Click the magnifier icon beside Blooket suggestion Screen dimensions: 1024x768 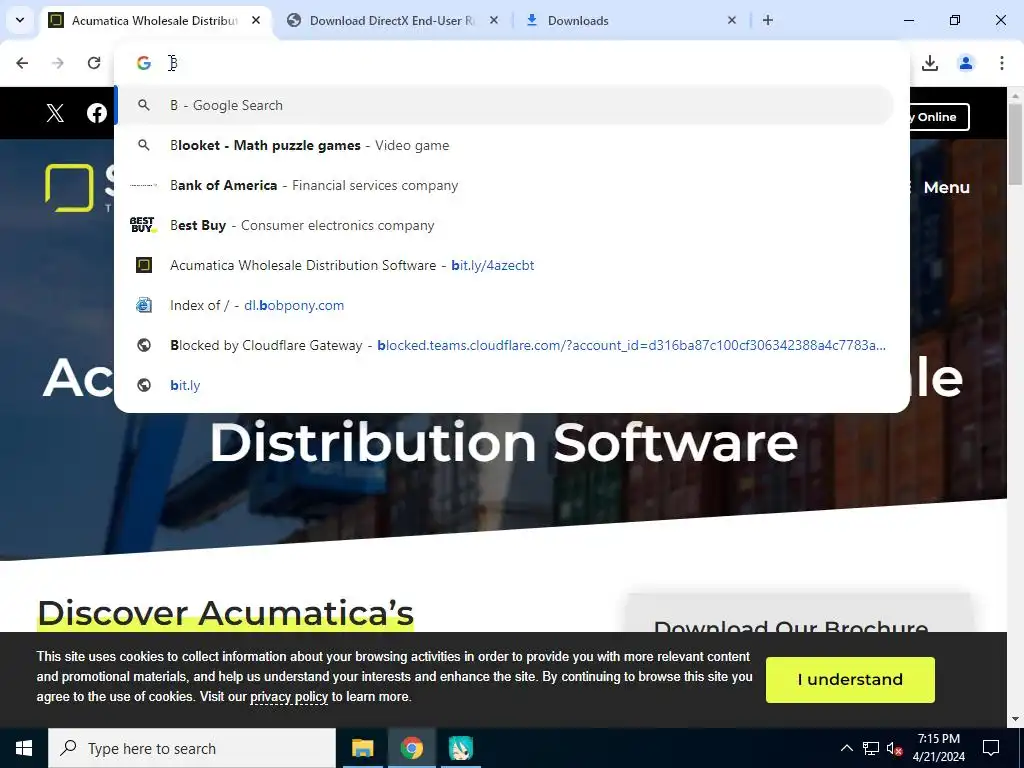[x=144, y=145]
